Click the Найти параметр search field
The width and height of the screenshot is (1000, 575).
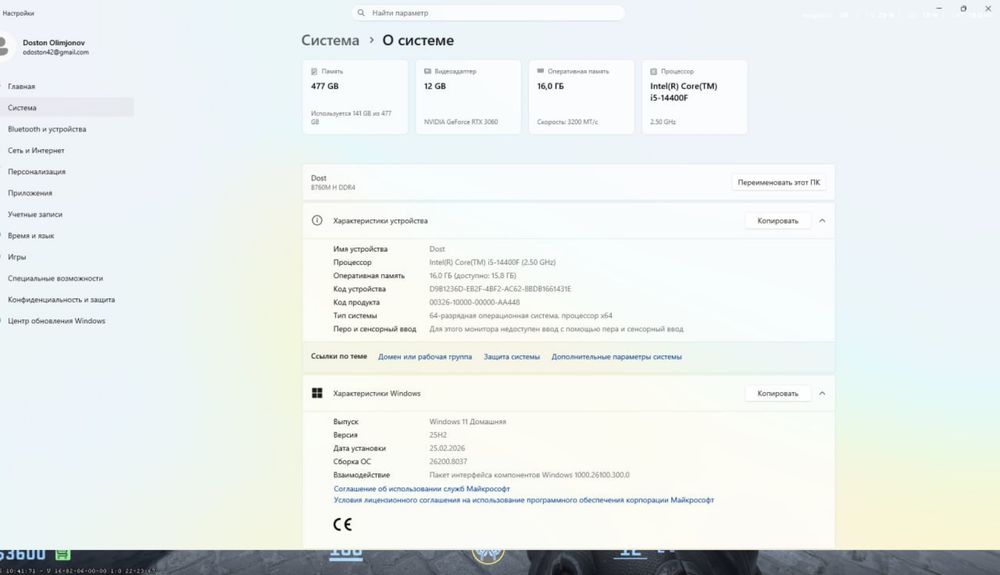coord(488,13)
